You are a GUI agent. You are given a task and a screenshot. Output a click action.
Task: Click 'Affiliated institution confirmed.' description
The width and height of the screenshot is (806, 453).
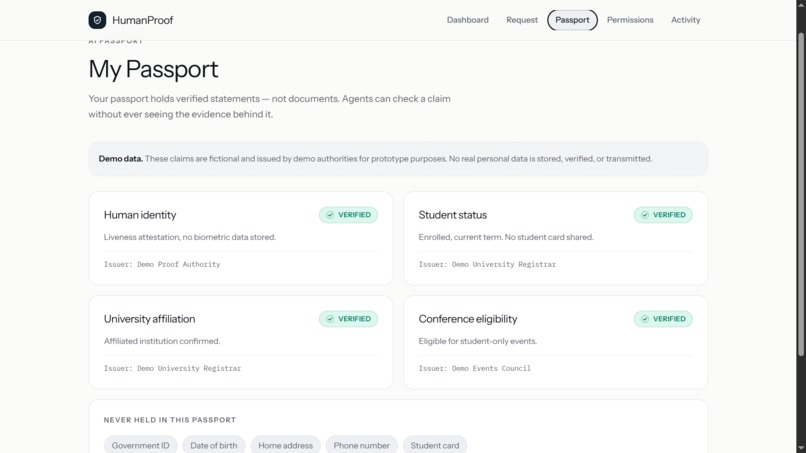(162, 341)
